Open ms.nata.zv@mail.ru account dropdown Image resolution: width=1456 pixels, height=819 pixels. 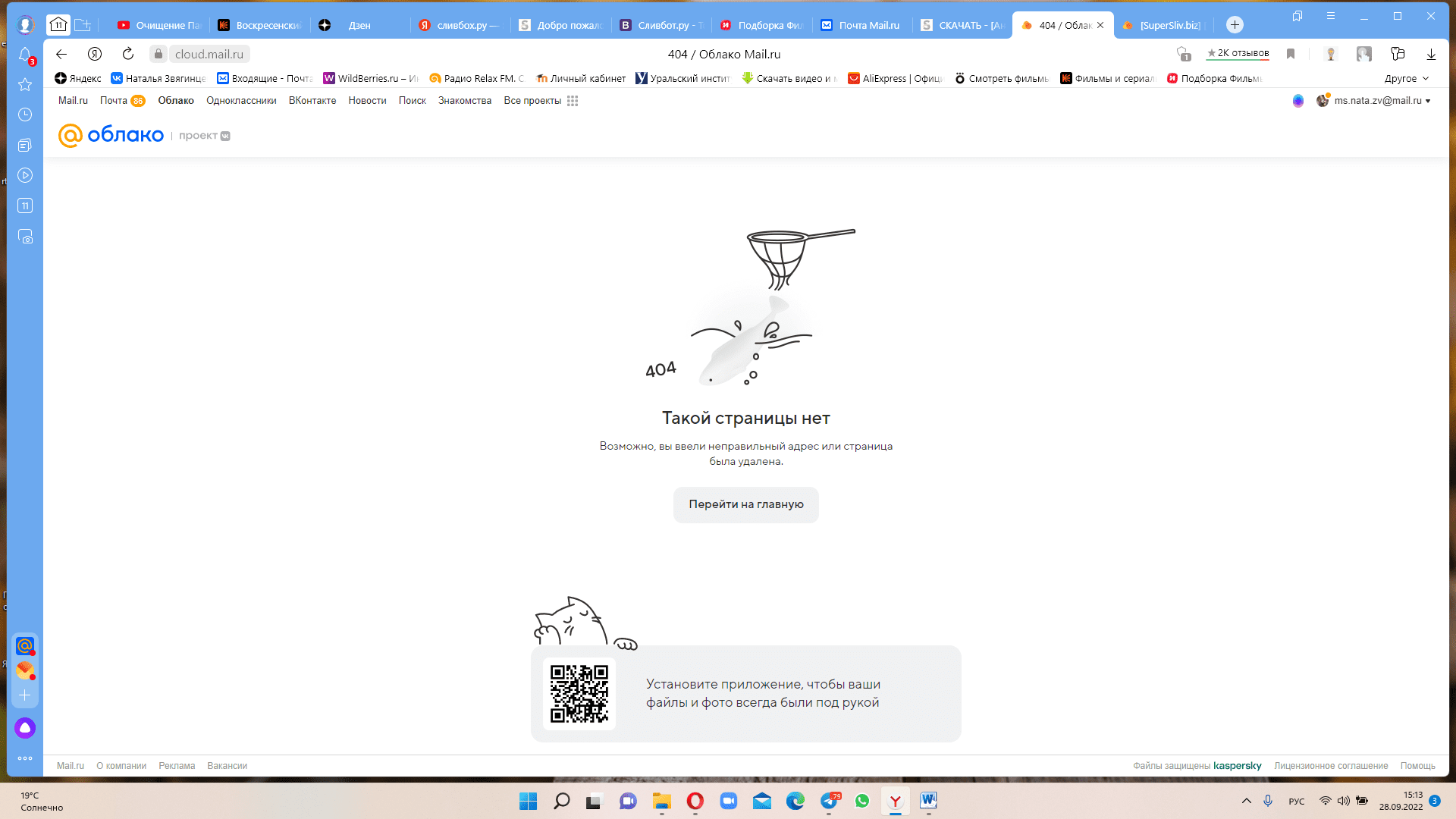1382,100
